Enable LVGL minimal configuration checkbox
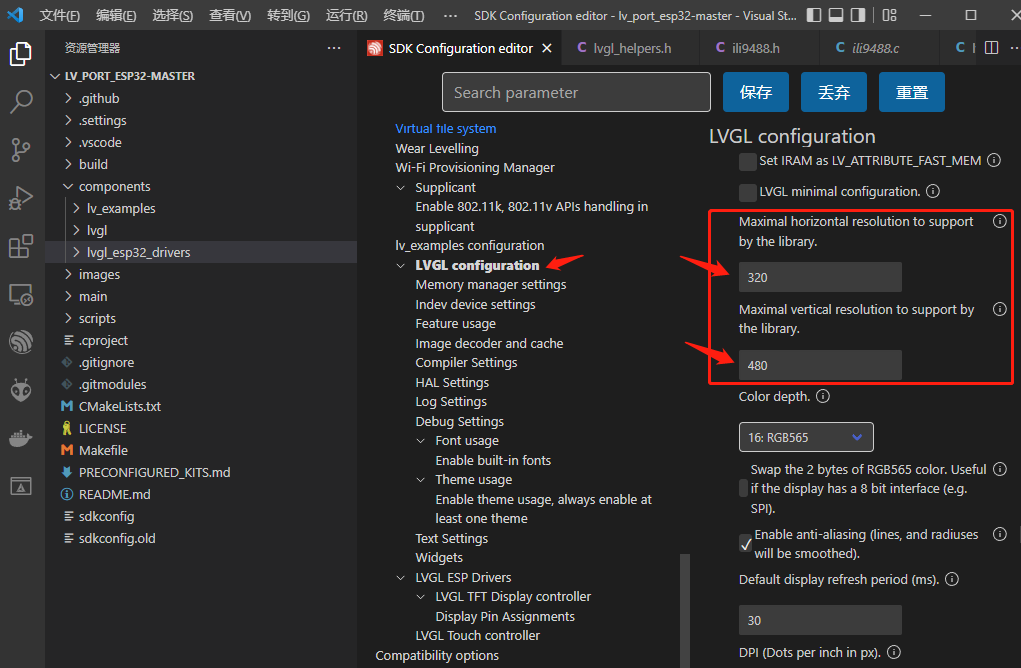The image size is (1021, 668). (748, 193)
